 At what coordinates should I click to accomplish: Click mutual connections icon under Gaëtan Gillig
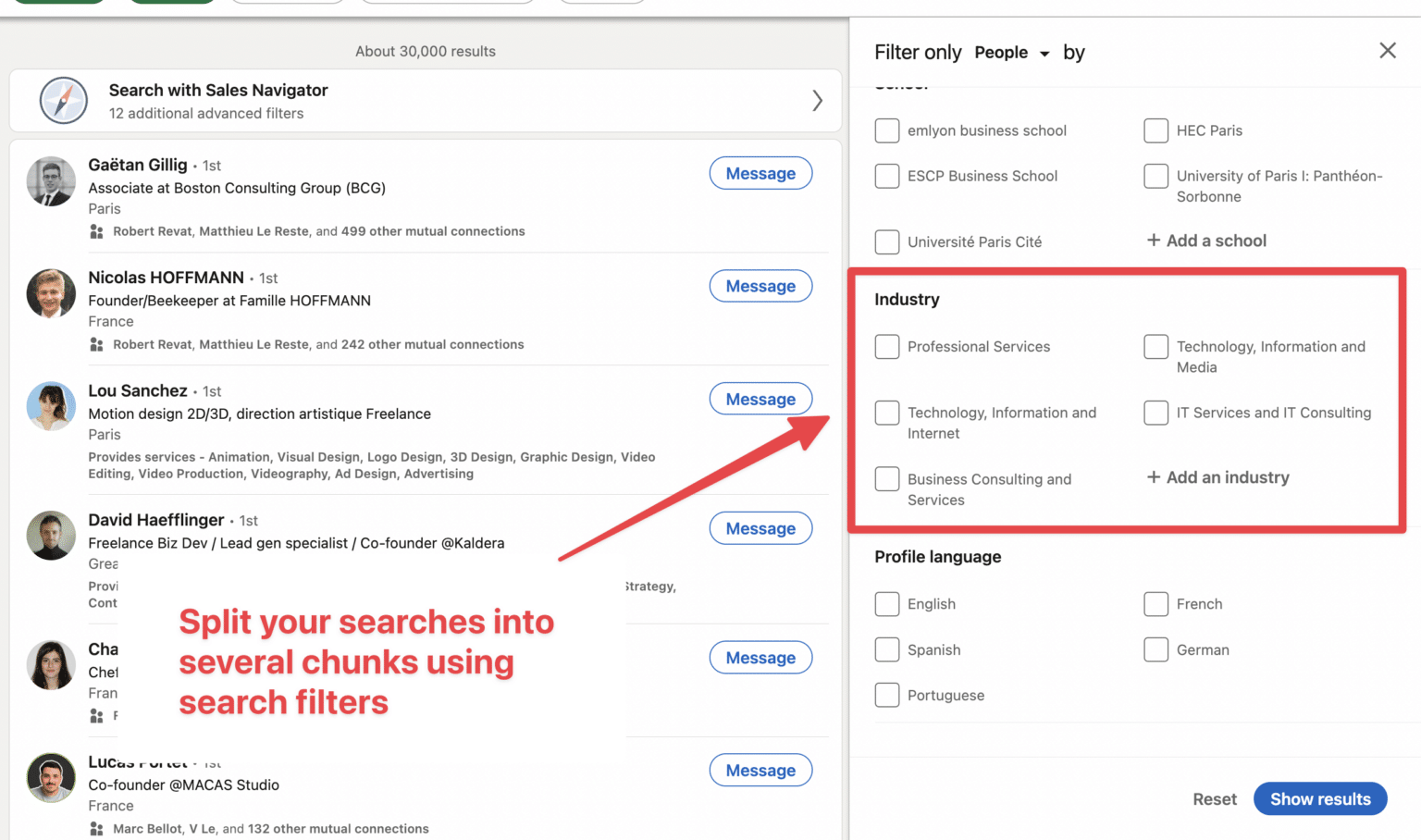click(x=97, y=231)
